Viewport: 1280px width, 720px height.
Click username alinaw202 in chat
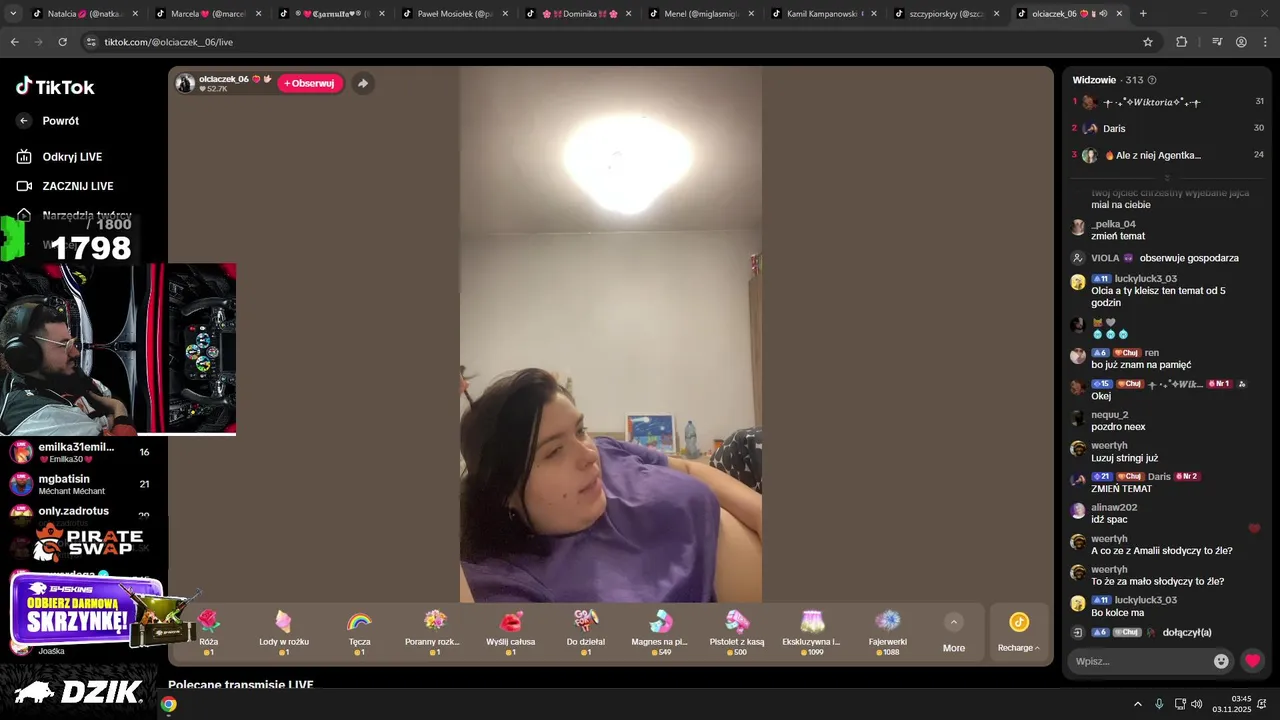pyautogui.click(x=1114, y=507)
